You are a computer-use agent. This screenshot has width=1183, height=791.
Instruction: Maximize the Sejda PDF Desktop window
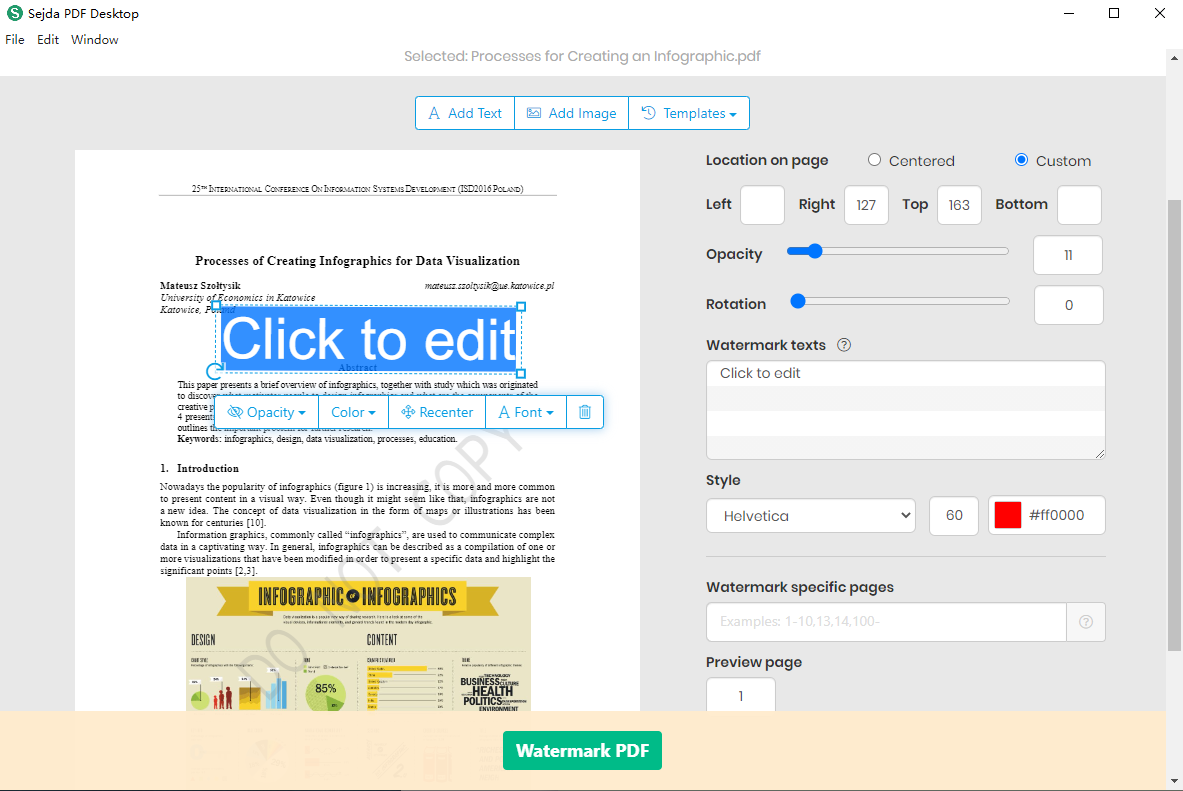(x=1114, y=13)
